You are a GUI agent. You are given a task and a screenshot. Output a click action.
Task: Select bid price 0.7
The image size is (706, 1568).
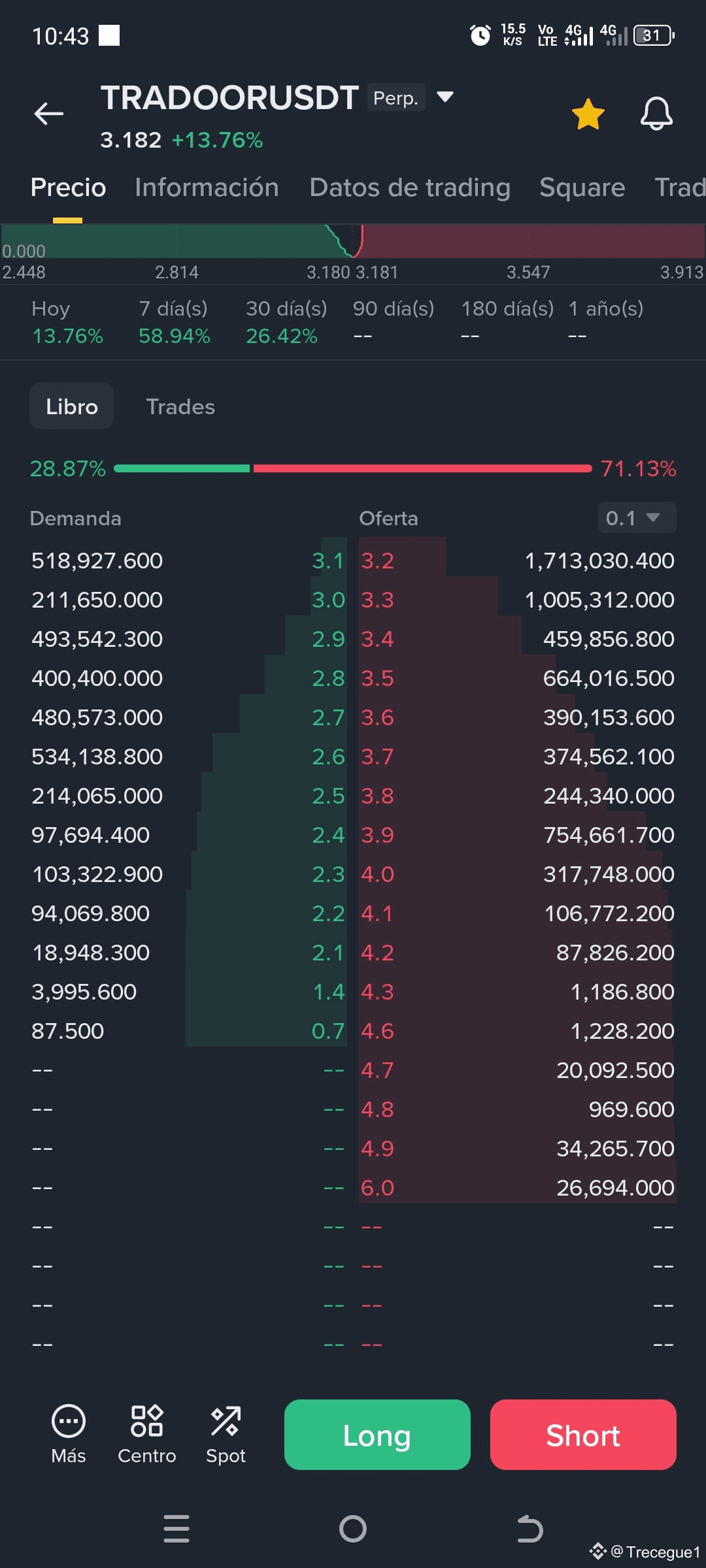click(328, 1031)
